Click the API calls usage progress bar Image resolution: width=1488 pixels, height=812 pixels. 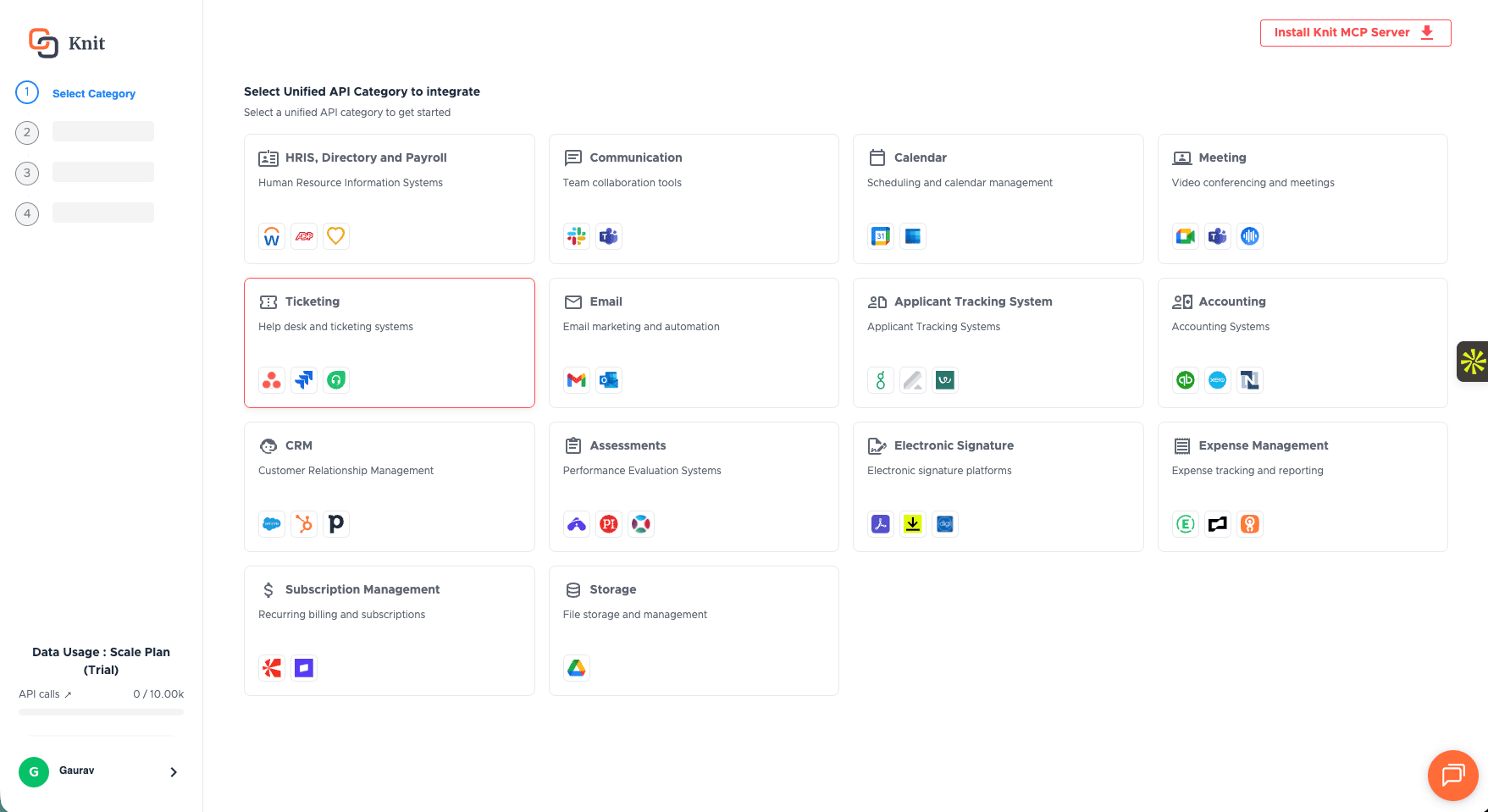(x=101, y=712)
